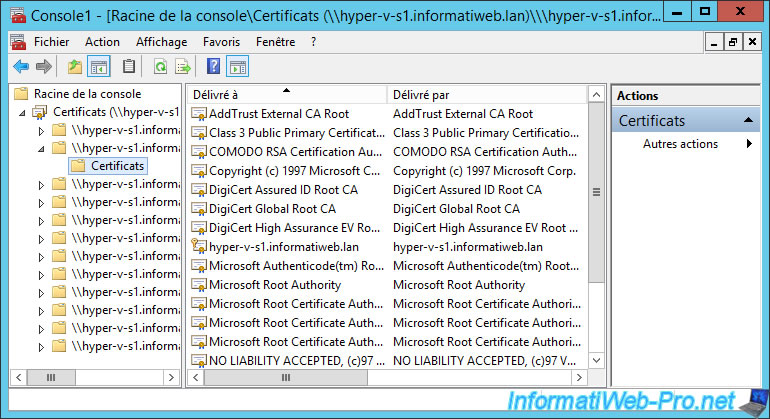Click the Up one level folder icon
Viewport: 770px width, 419px height.
pos(74,67)
